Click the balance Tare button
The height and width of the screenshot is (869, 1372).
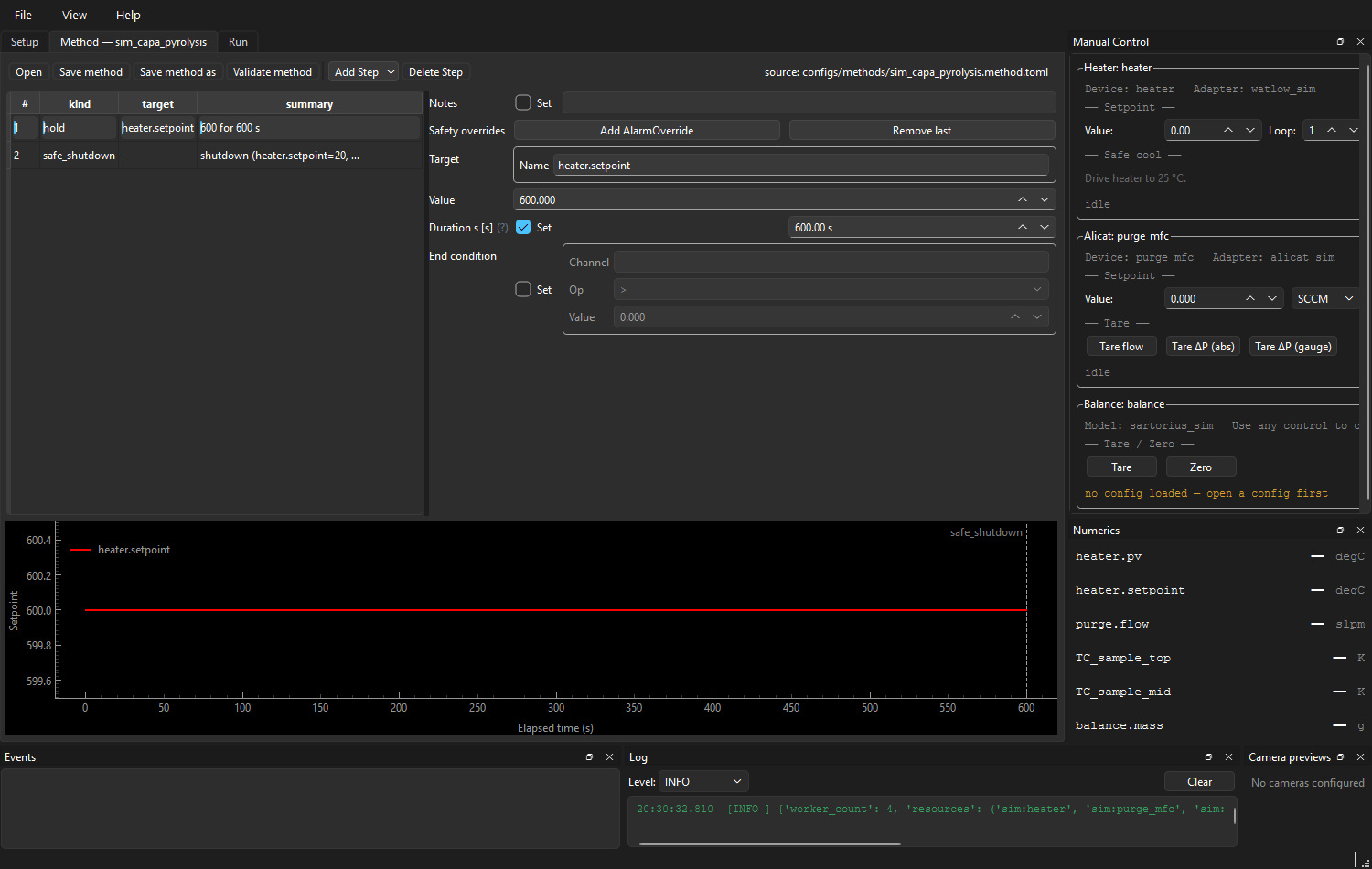(1121, 467)
